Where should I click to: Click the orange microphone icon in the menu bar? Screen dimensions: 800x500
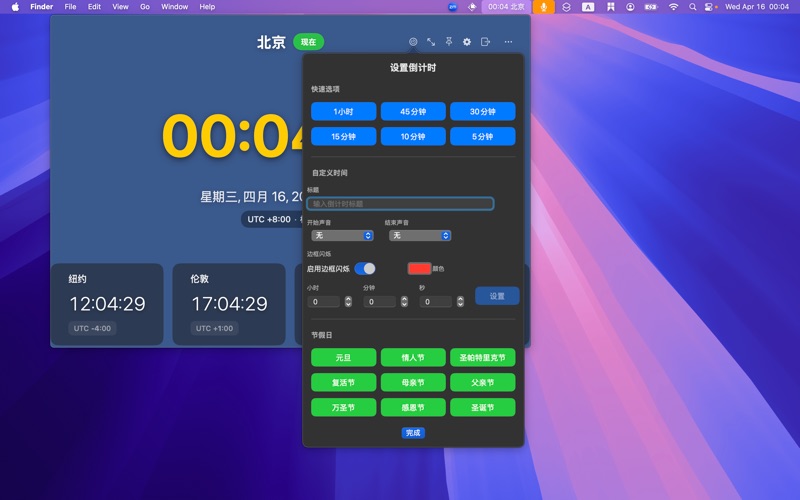(x=544, y=7)
